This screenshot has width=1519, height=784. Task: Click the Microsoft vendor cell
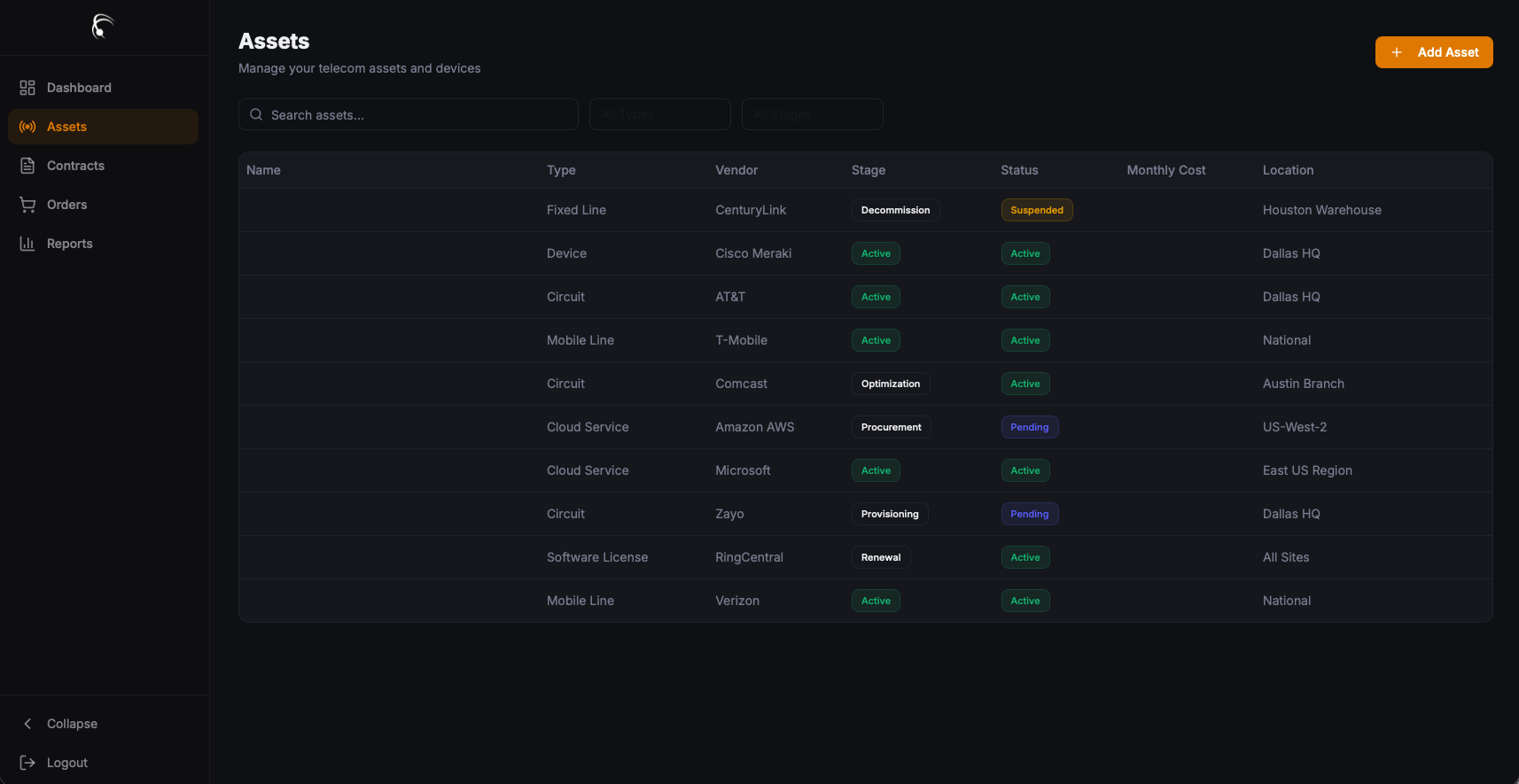[743, 470]
